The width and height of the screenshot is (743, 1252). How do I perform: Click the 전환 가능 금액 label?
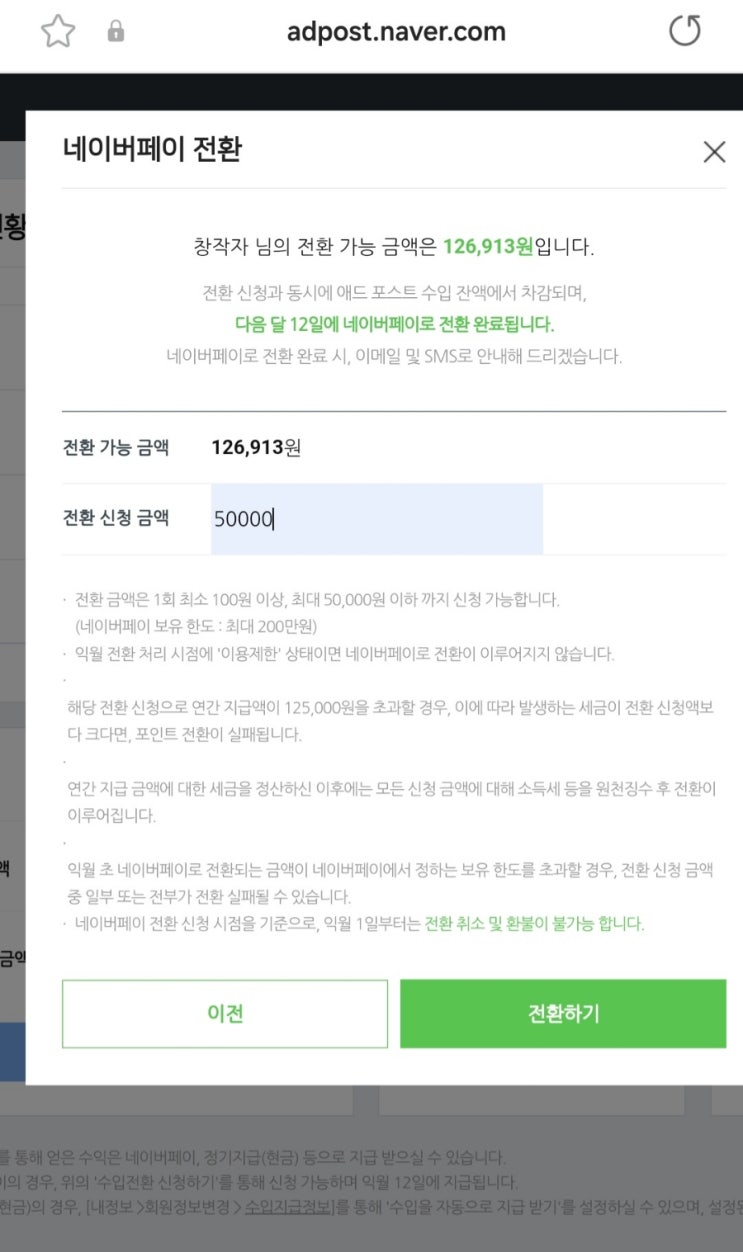coord(116,447)
